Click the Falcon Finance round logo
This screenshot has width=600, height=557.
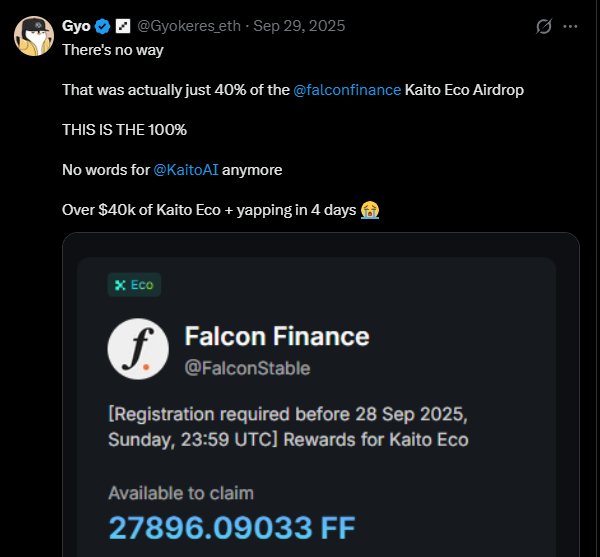tap(137, 349)
